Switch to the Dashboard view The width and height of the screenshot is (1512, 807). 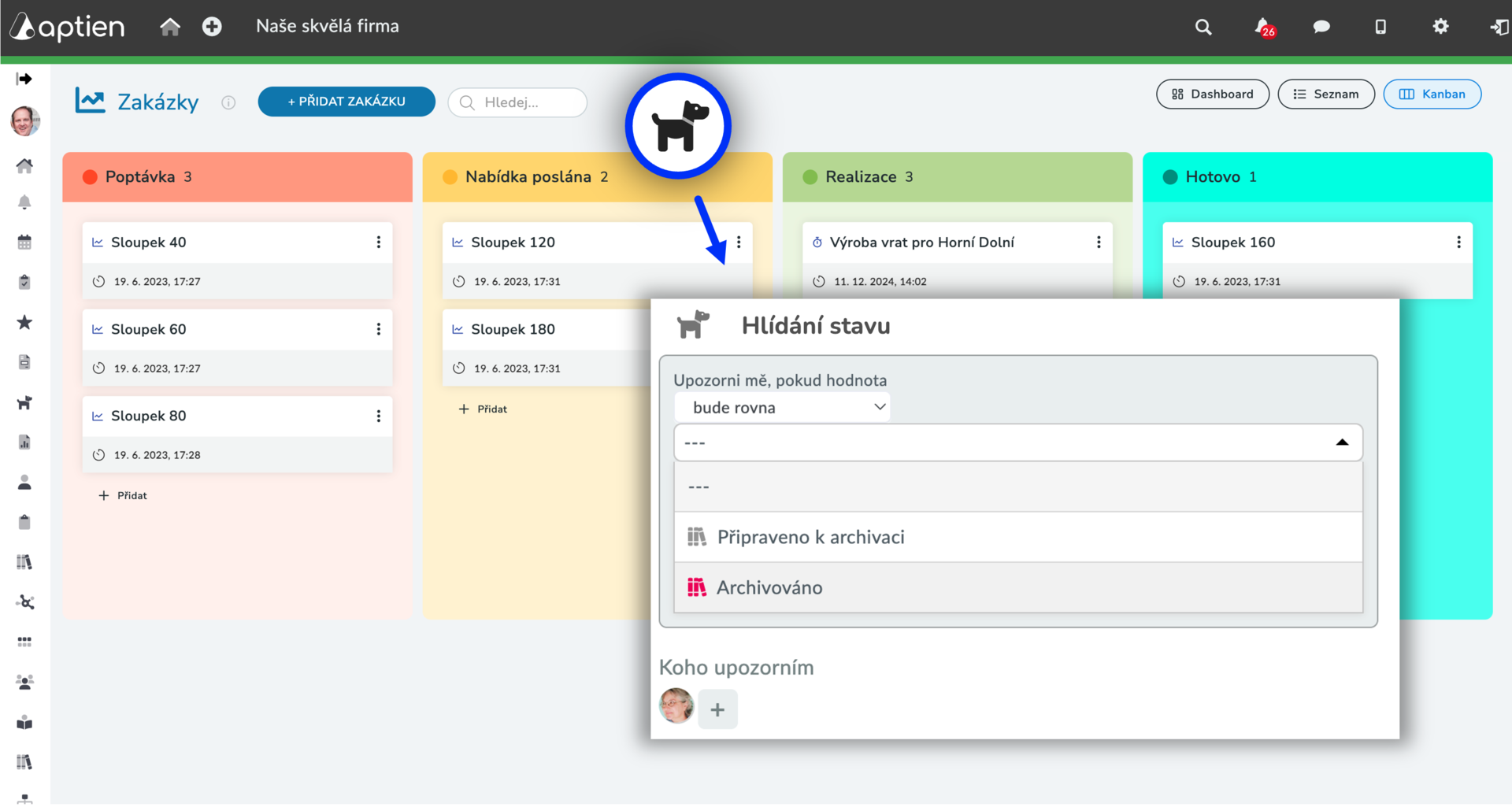(x=1212, y=94)
